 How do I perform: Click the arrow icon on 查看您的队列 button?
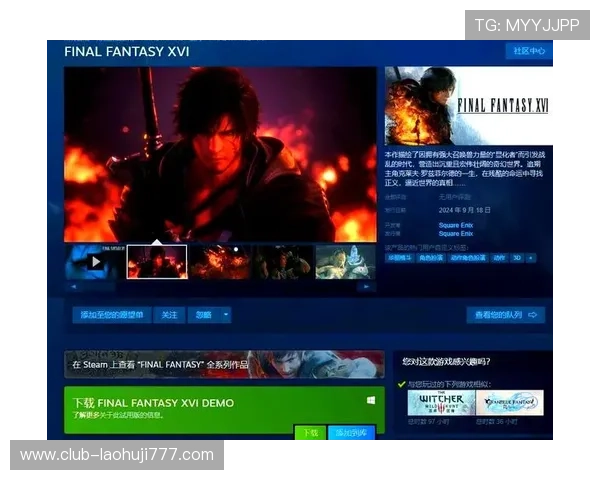pyautogui.click(x=533, y=315)
